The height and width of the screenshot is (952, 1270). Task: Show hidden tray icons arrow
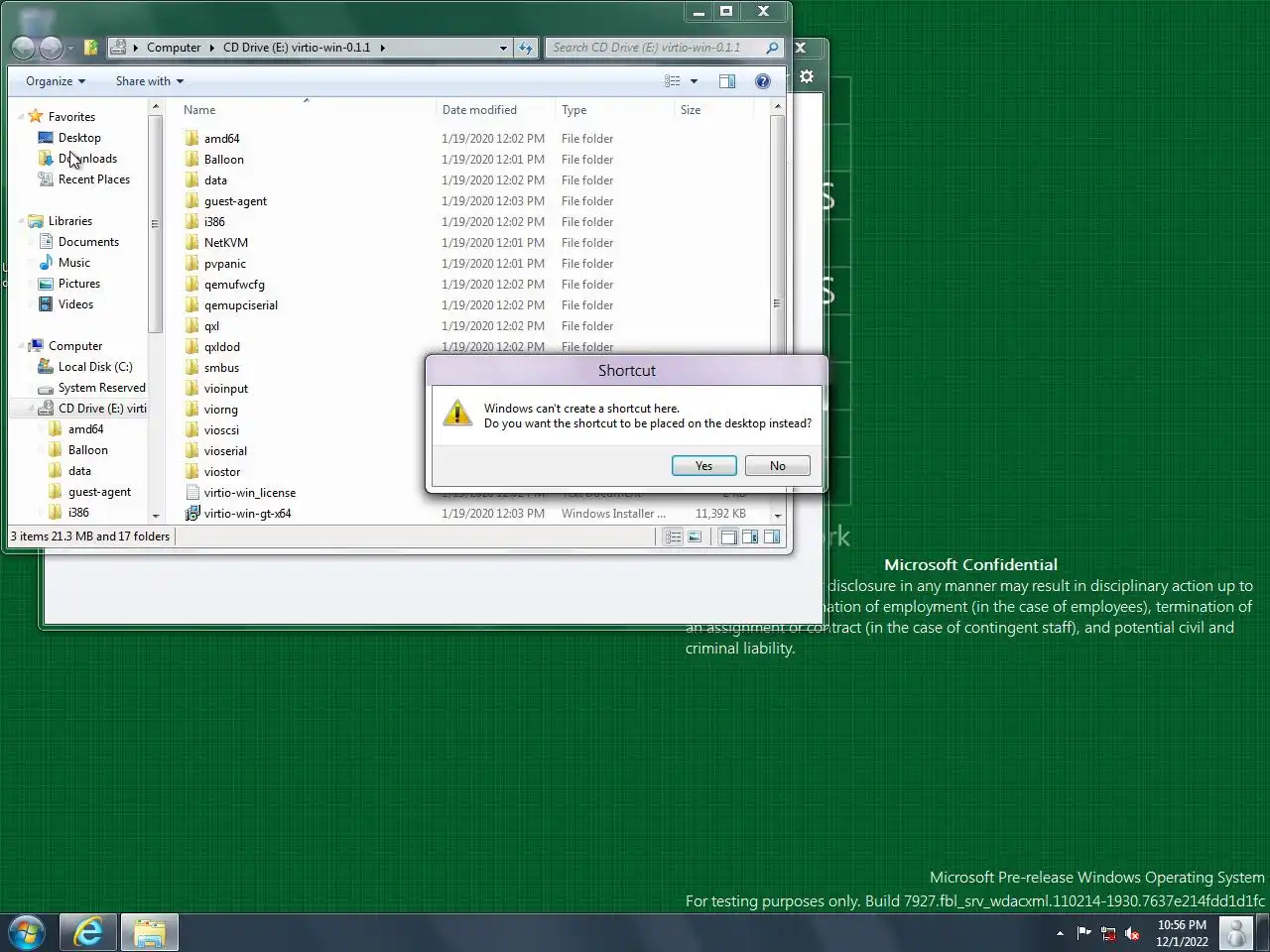pos(1060,933)
